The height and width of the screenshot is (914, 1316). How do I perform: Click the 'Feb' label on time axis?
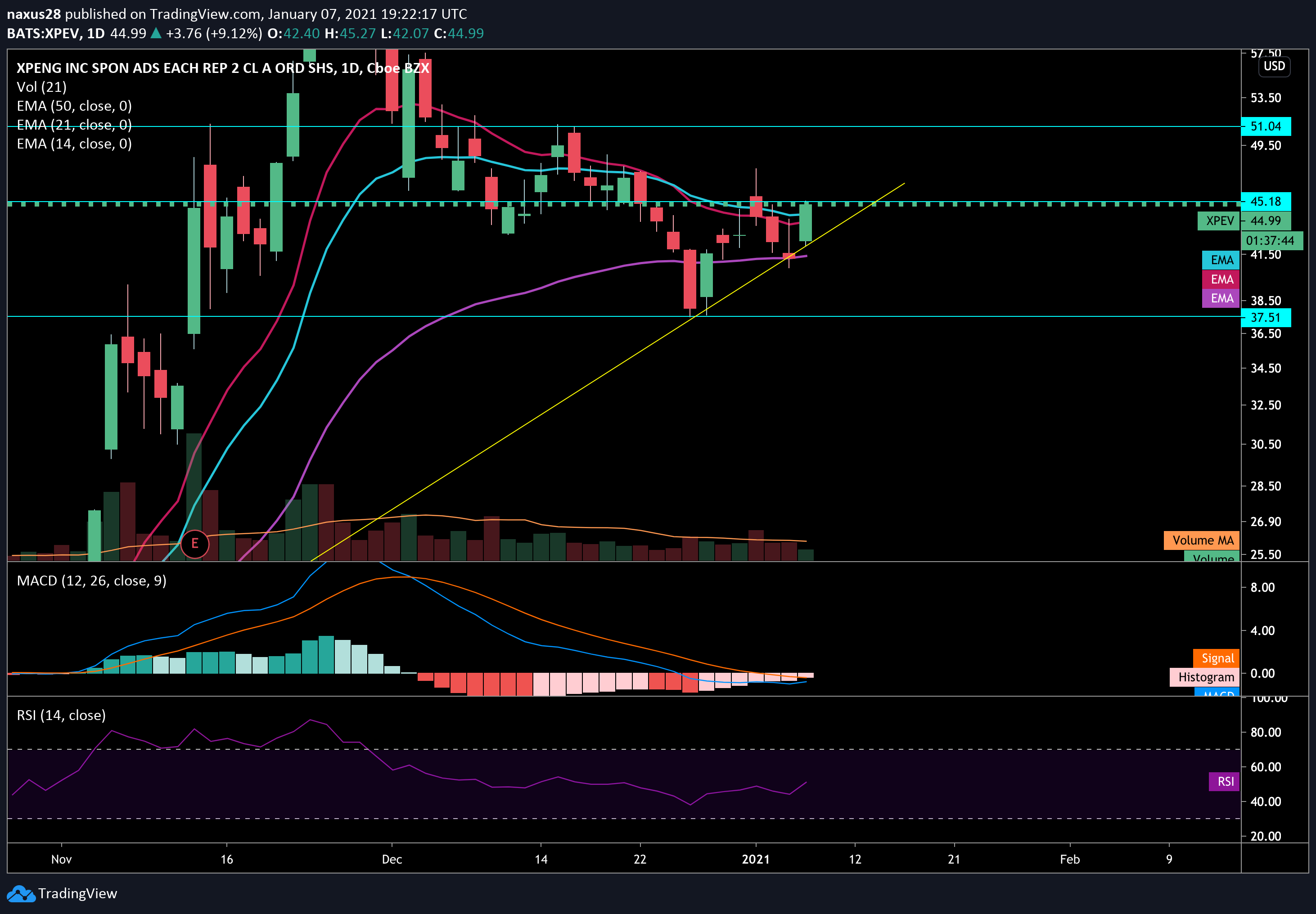[1070, 859]
